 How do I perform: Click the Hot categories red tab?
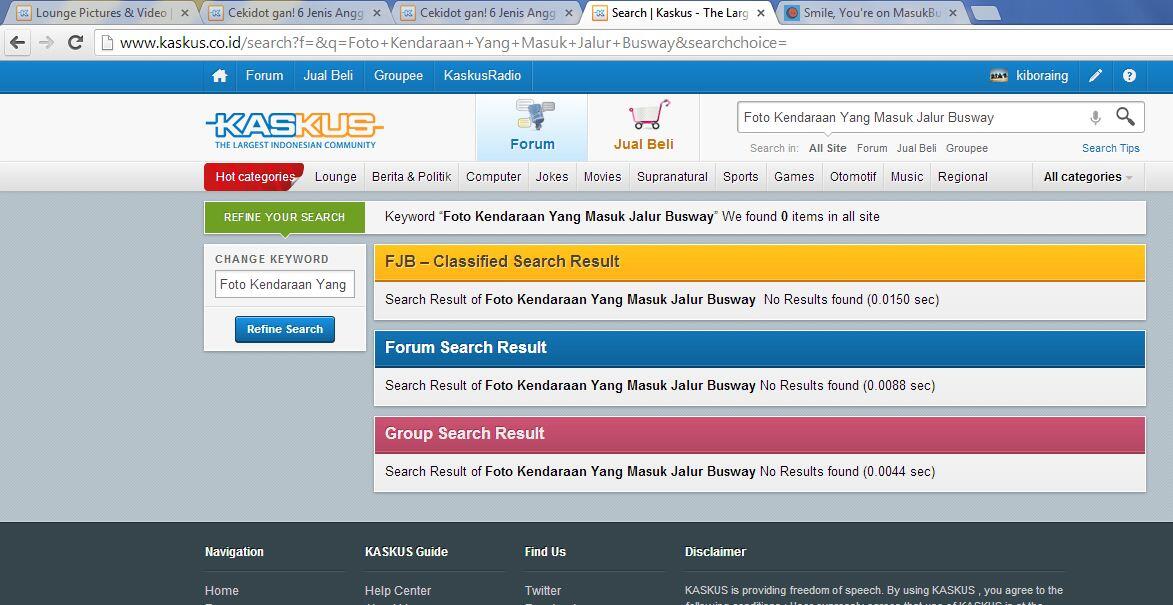pyautogui.click(x=254, y=176)
